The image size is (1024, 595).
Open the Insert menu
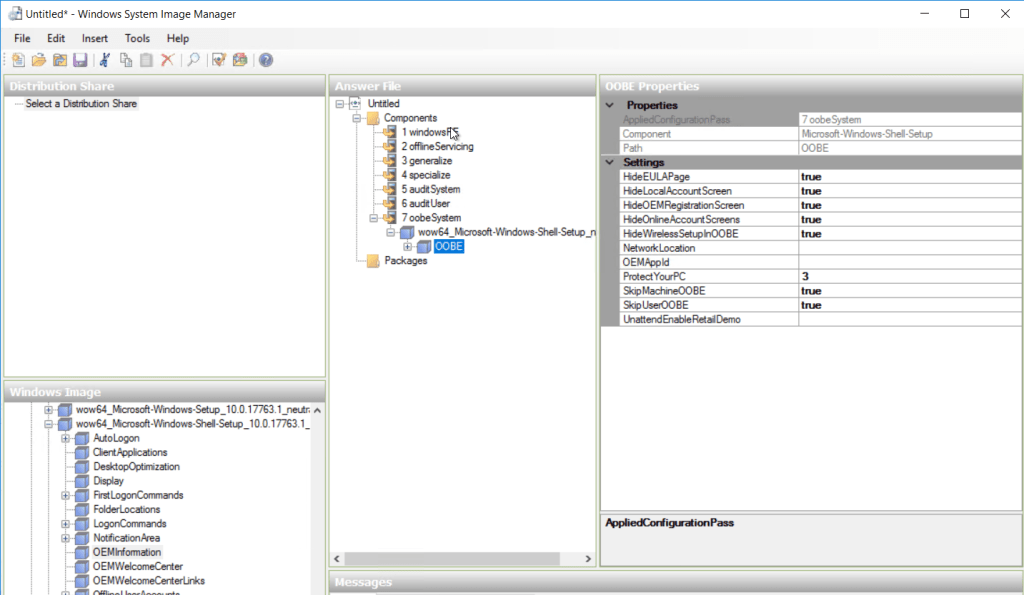[94, 38]
